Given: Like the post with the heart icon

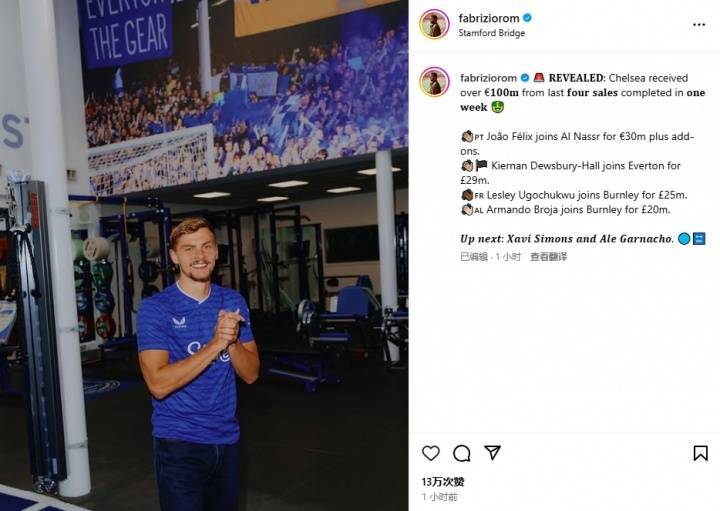Looking at the screenshot, I should pos(431,453).
